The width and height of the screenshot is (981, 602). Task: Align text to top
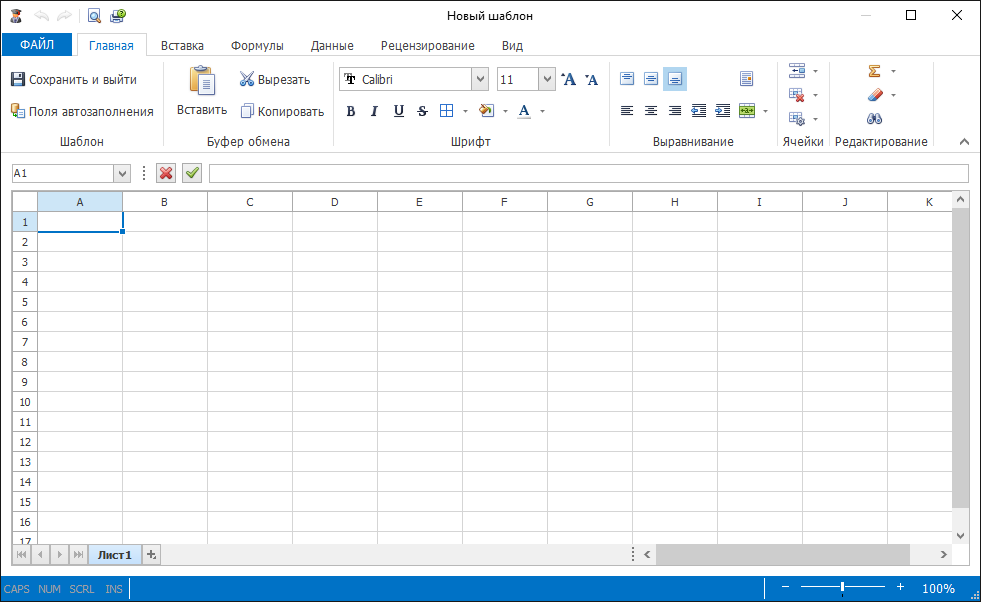coord(627,79)
